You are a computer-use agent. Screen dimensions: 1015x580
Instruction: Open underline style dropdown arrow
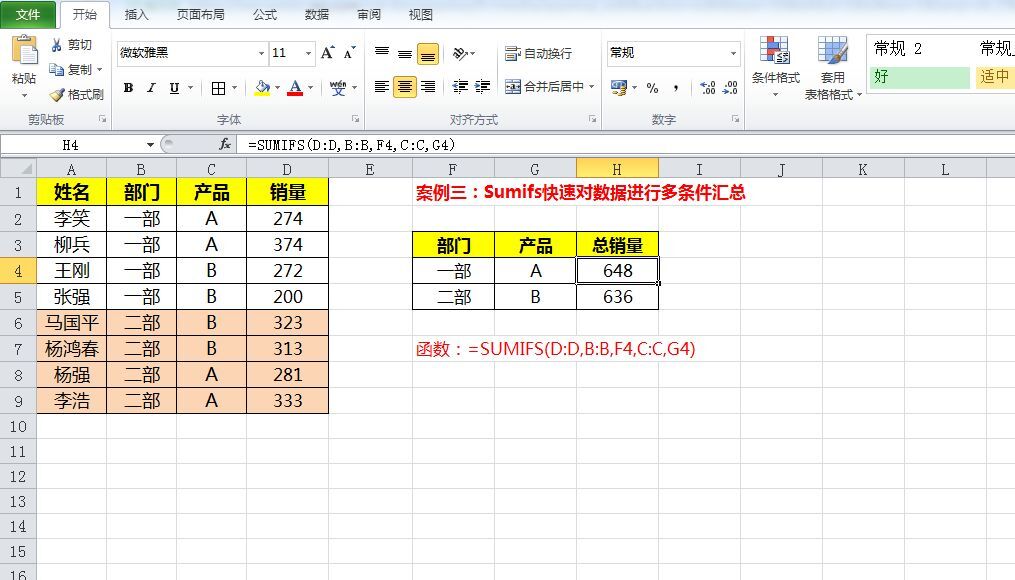[x=190, y=87]
